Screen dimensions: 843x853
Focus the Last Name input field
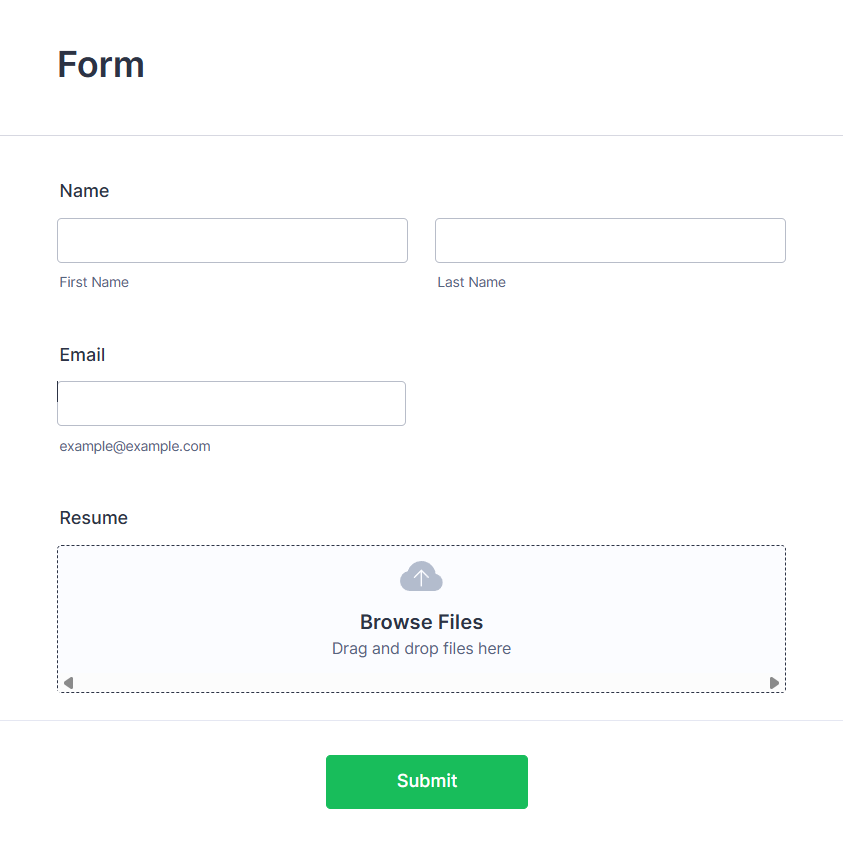point(610,241)
